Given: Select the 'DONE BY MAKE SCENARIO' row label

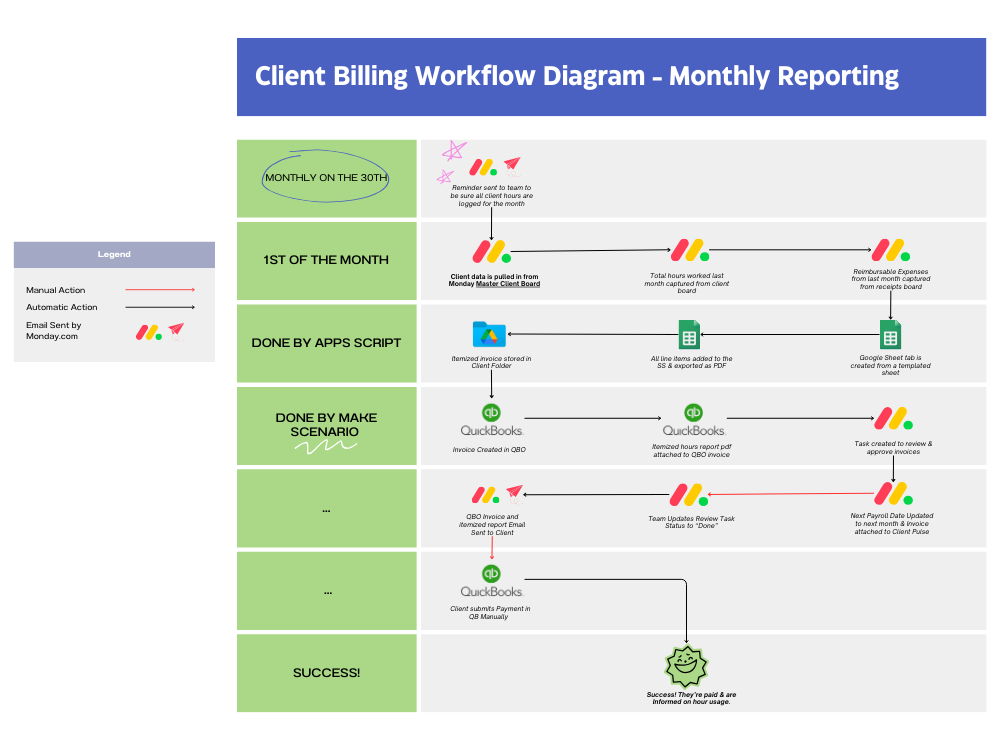Looking at the screenshot, I should coord(326,425).
